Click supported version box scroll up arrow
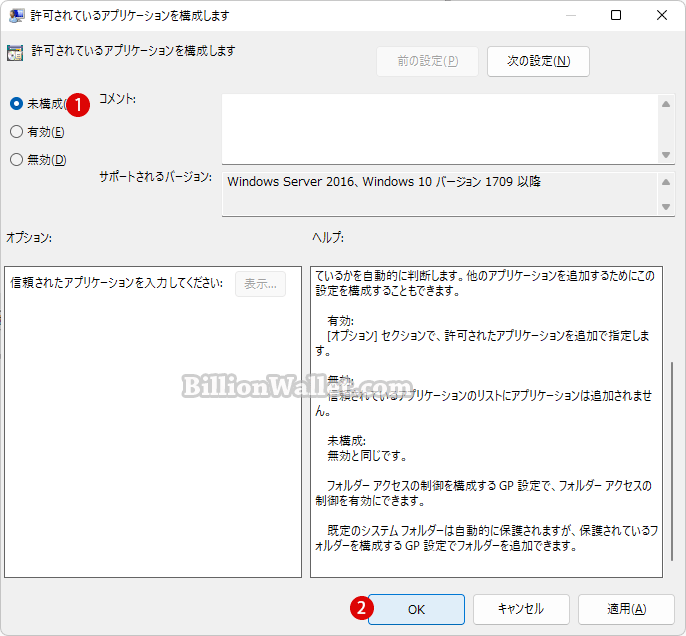 pyautogui.click(x=666, y=182)
